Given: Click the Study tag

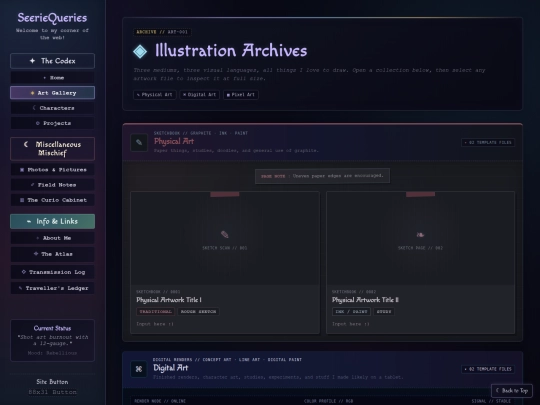Looking at the screenshot, I should click(x=384, y=312).
